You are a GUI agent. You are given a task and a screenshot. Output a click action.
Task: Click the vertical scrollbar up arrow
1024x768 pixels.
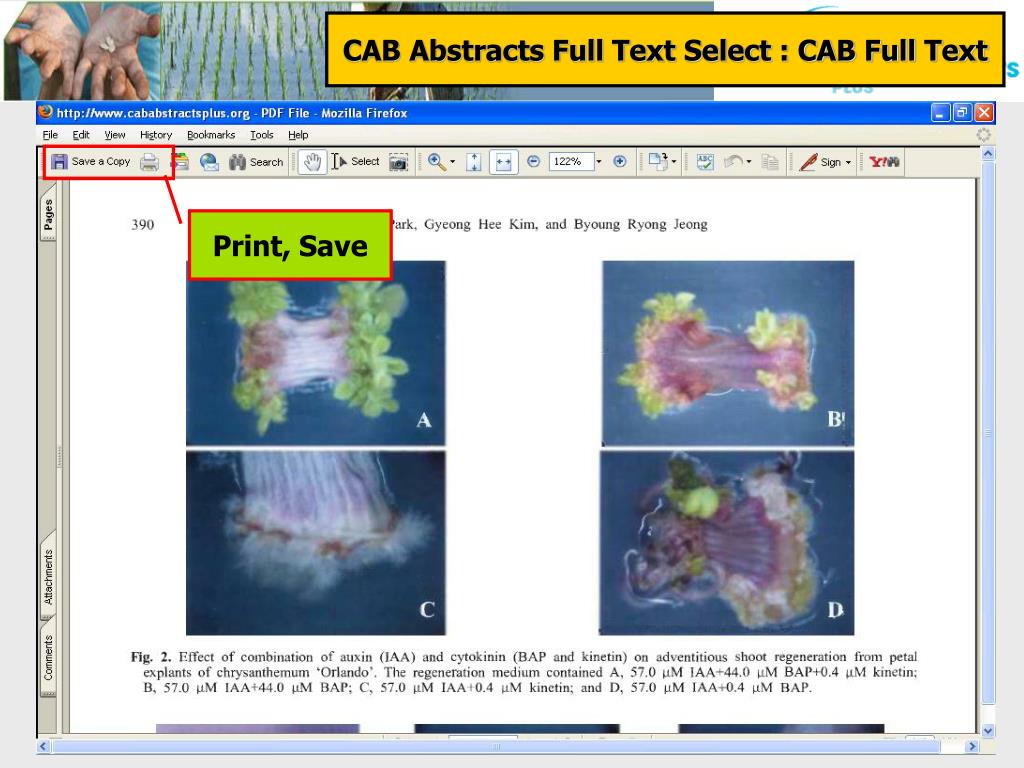[x=988, y=154]
